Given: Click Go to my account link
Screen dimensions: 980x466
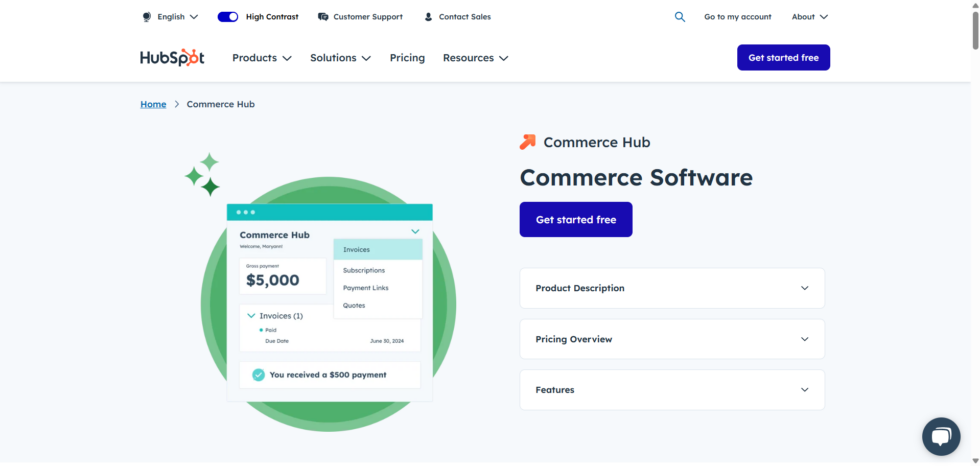Looking at the screenshot, I should (x=738, y=17).
